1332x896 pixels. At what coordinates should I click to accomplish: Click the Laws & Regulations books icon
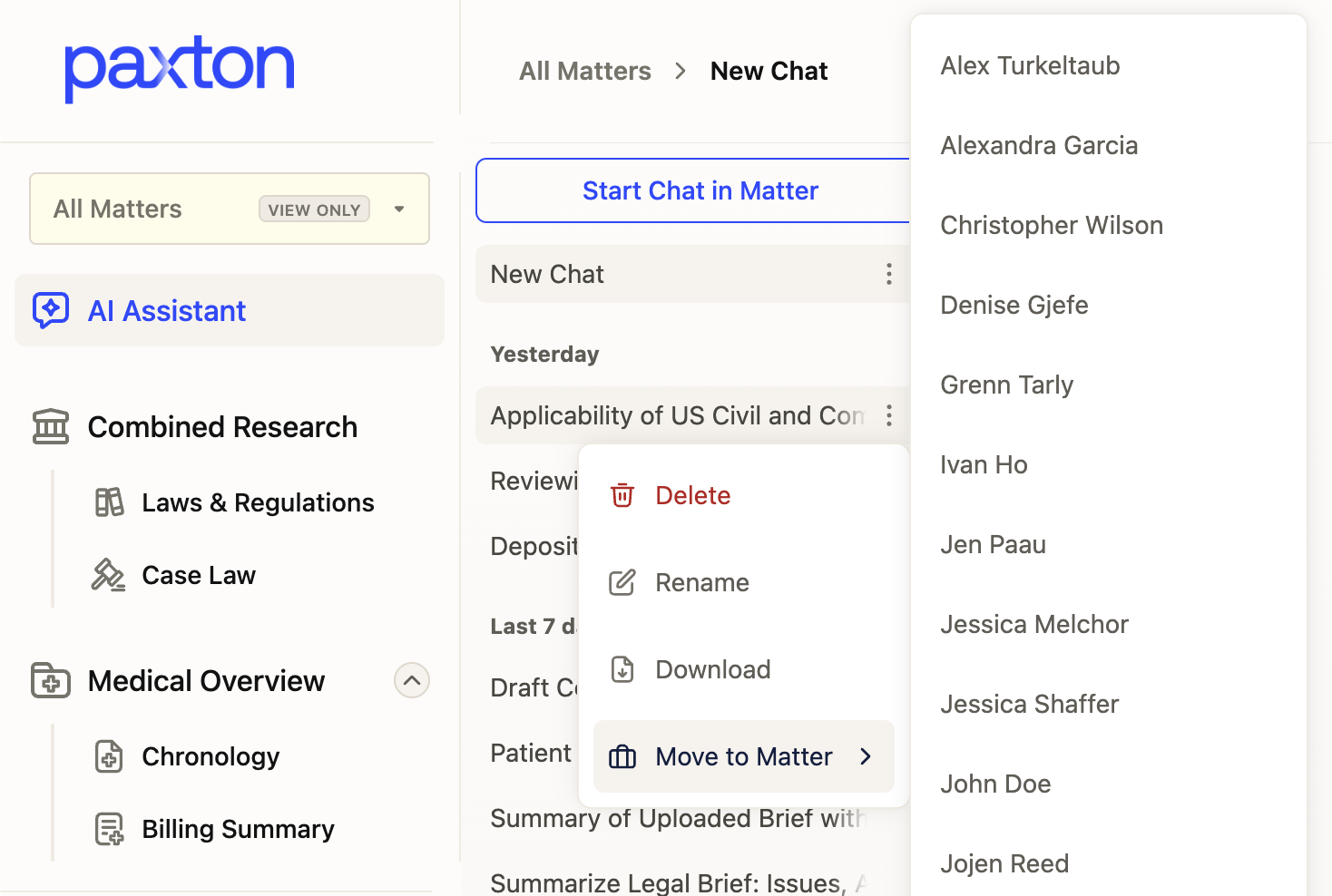tap(109, 502)
